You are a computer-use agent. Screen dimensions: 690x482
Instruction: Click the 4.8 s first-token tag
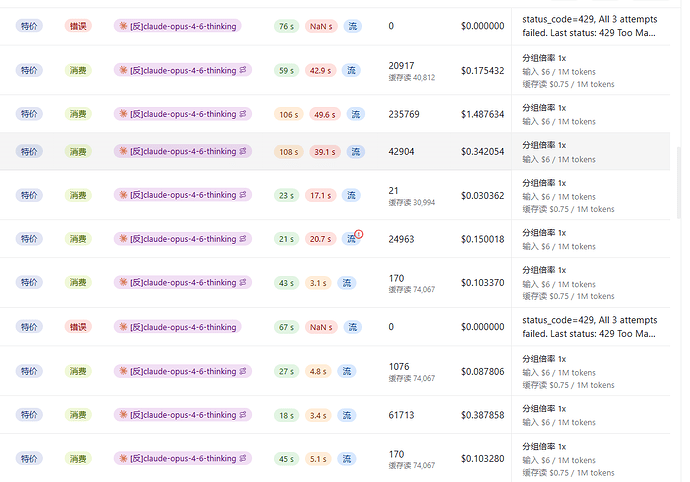pyautogui.click(x=318, y=372)
